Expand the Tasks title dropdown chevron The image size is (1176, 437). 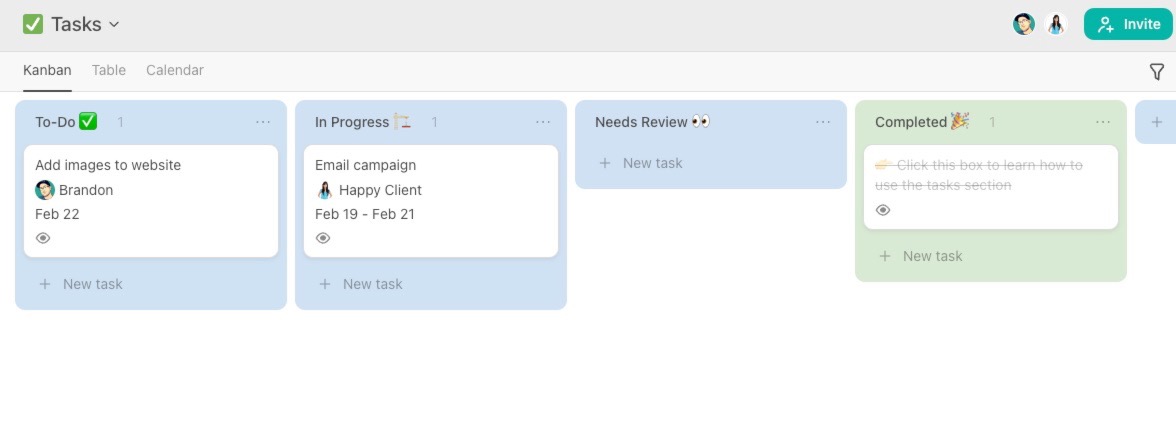[114, 24]
